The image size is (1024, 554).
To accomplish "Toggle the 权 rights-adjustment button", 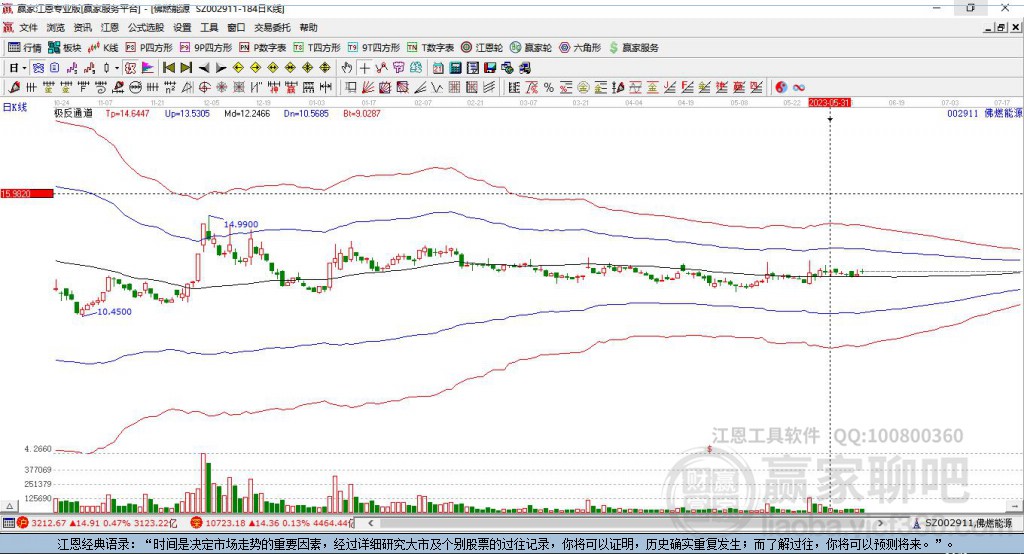I will [131, 68].
